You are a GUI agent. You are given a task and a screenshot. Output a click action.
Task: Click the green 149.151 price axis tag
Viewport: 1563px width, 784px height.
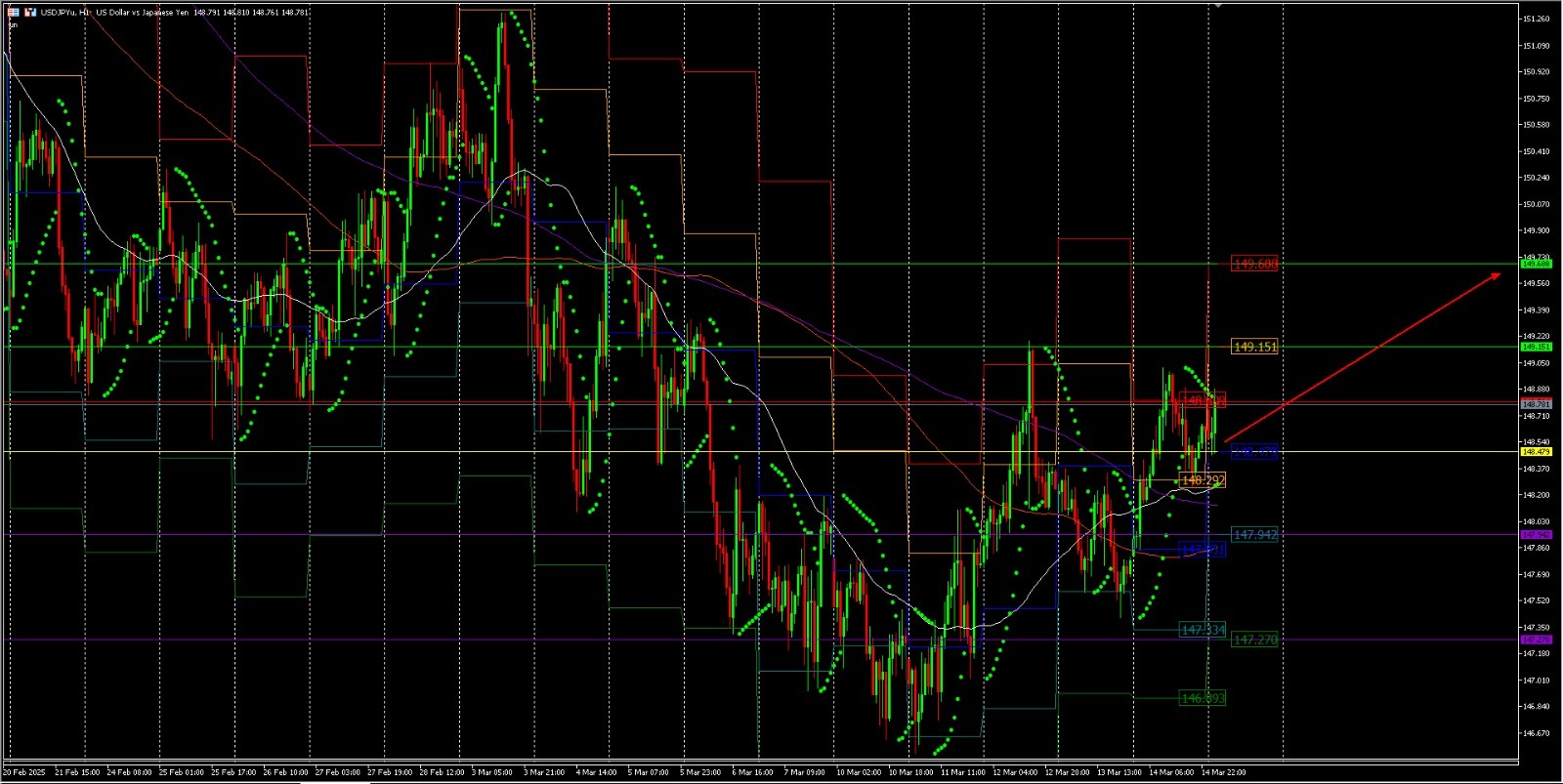pos(1536,347)
